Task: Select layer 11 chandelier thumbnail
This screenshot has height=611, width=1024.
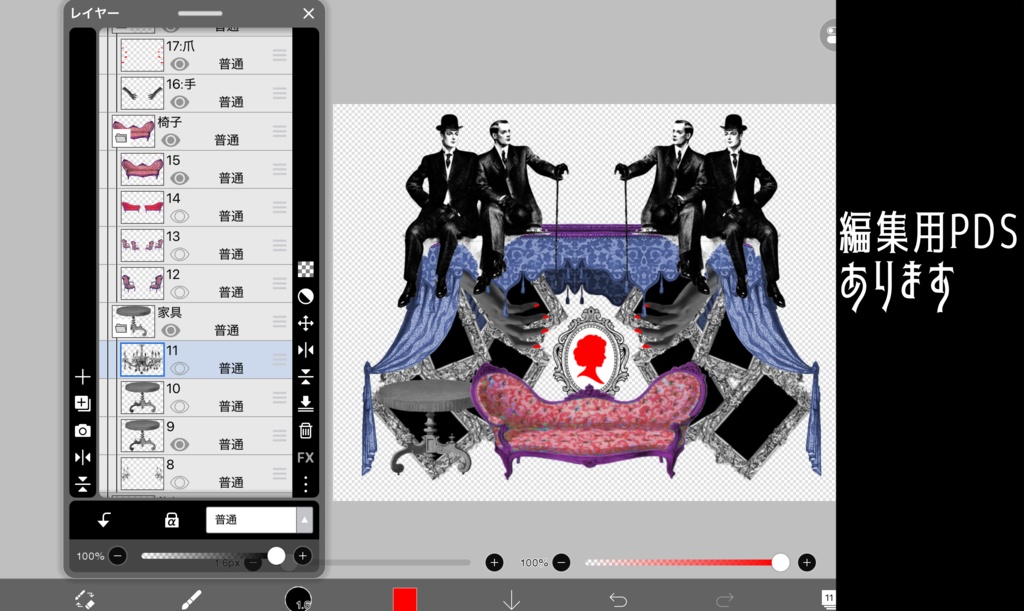Action: [142, 360]
